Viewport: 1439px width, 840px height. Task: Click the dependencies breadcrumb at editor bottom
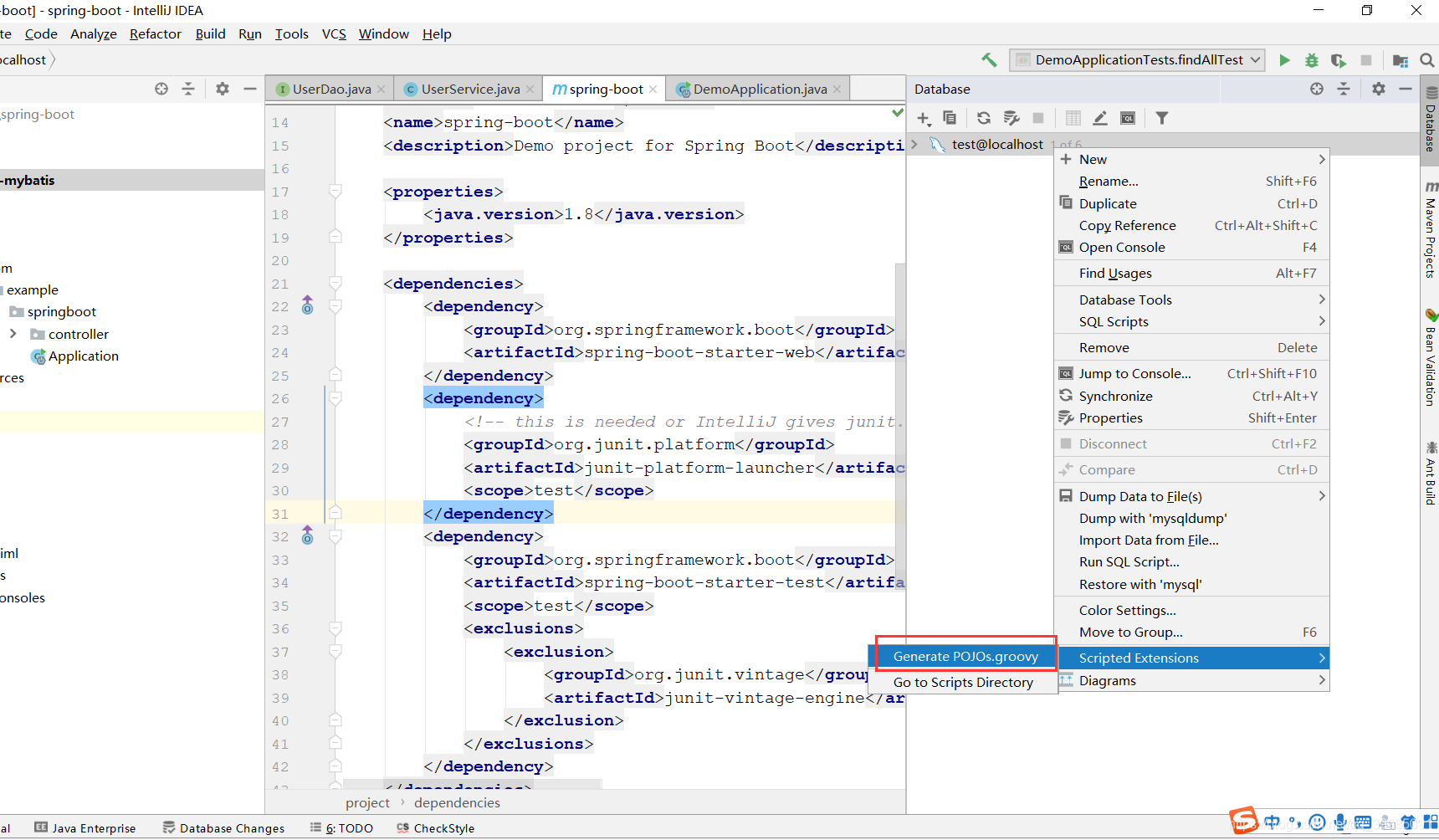point(457,802)
